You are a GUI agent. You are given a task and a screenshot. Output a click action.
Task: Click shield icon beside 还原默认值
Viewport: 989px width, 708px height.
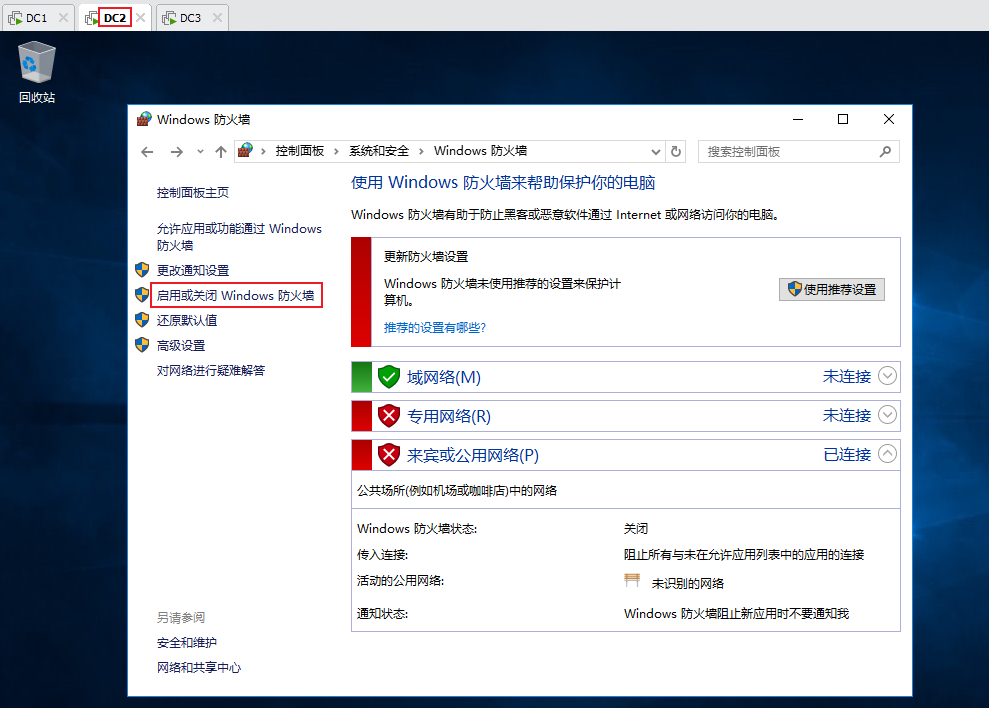click(x=143, y=320)
